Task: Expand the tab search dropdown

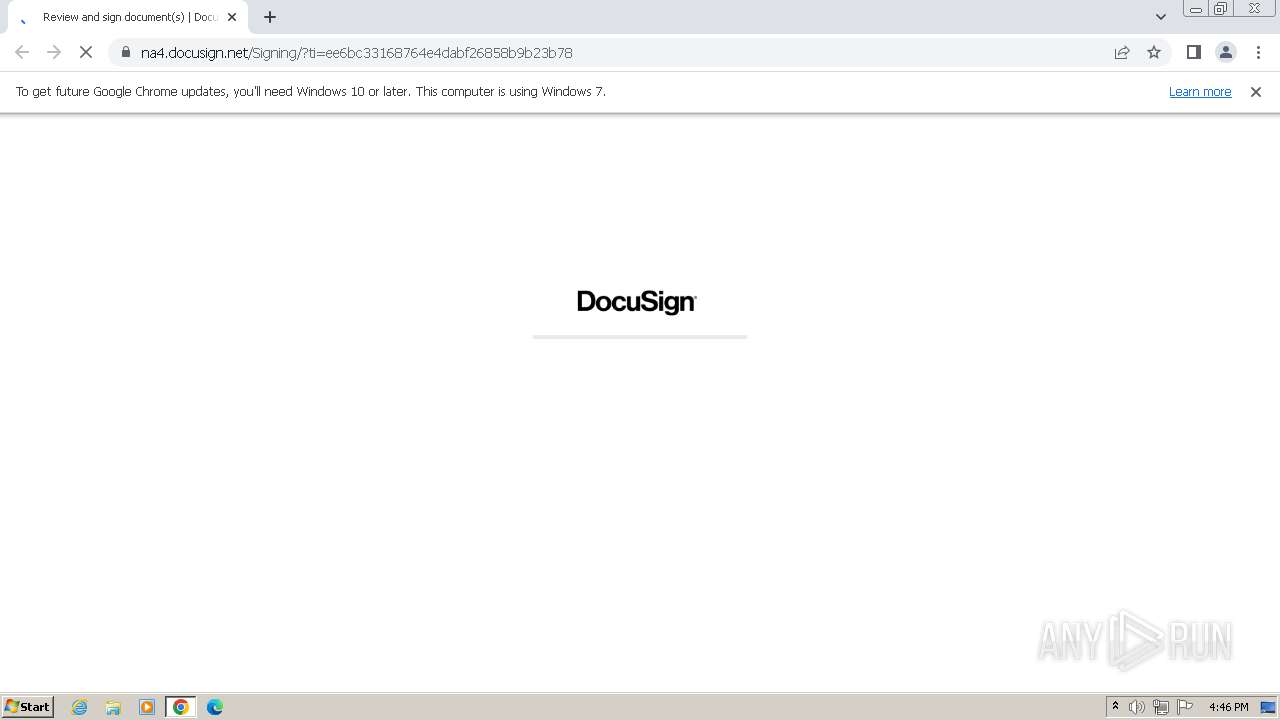Action: pos(1161,17)
